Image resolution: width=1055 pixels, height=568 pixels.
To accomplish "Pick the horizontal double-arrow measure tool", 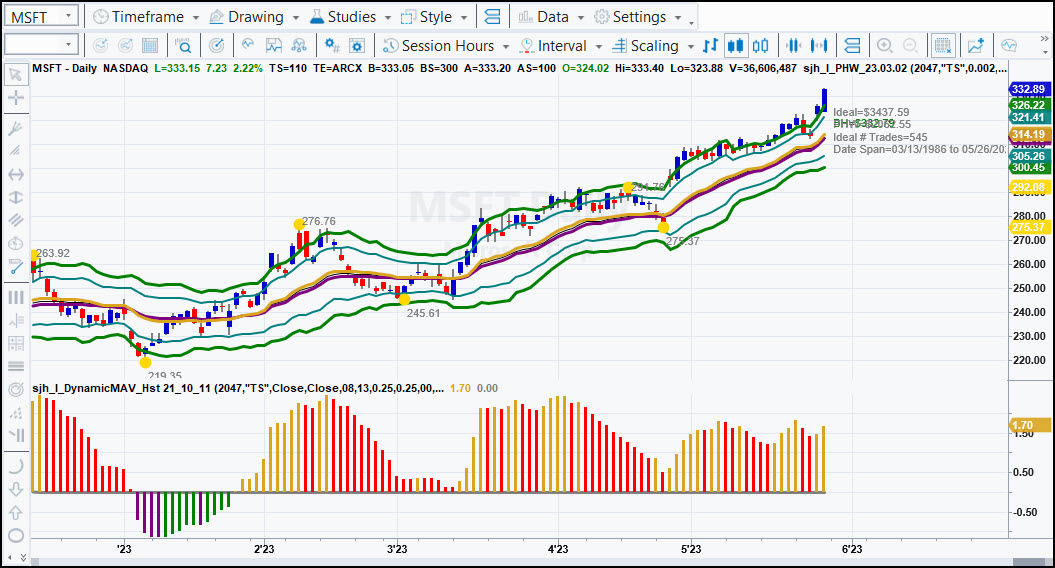I will pos(15,174).
